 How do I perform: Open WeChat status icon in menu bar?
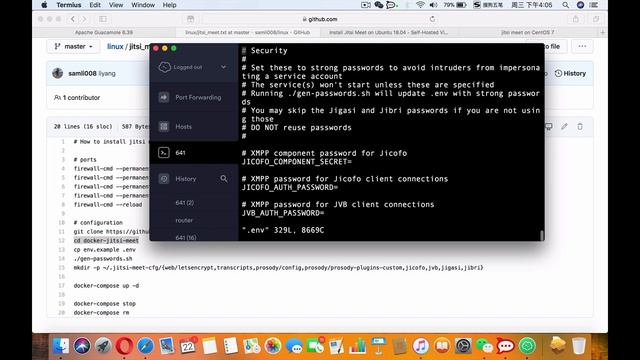[x=379, y=5]
